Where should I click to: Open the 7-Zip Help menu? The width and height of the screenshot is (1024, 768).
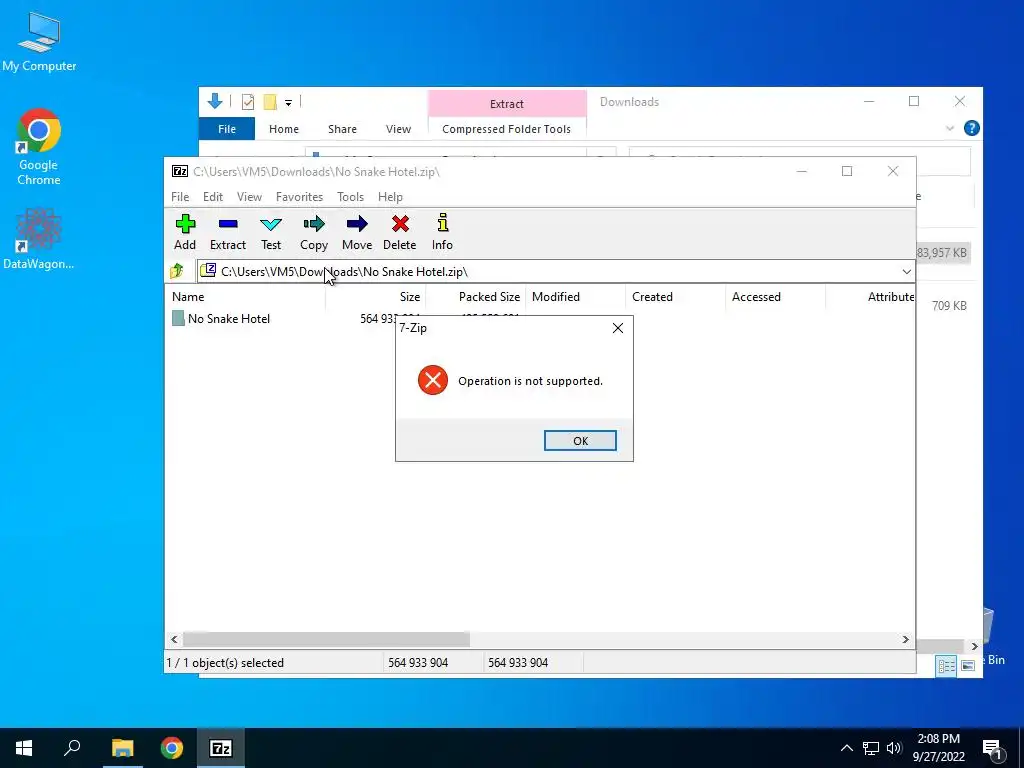click(x=390, y=197)
